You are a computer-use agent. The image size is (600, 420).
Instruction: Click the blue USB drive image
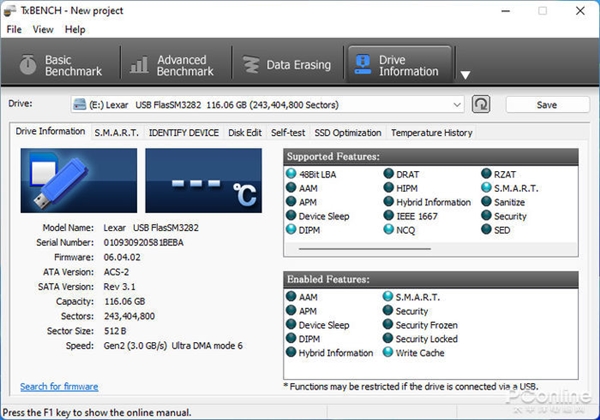click(x=79, y=181)
